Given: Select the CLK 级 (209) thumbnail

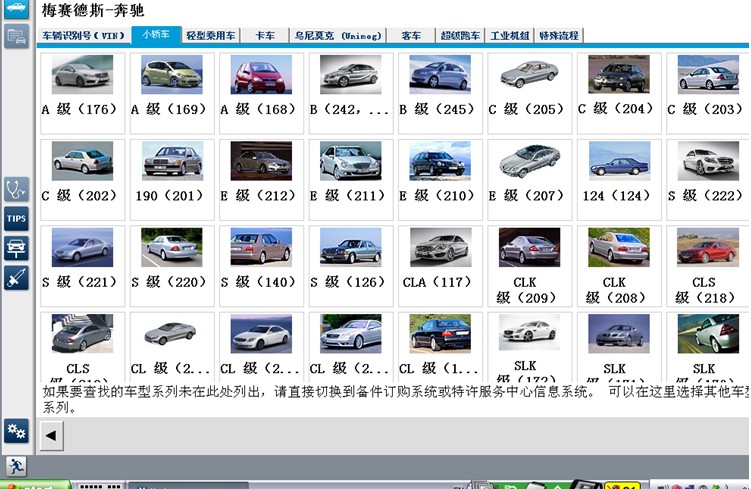Looking at the screenshot, I should [x=530, y=247].
